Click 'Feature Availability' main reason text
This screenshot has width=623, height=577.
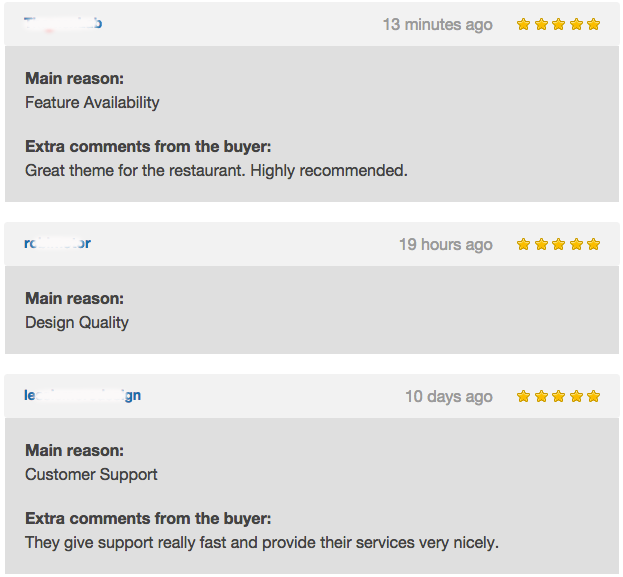(92, 103)
